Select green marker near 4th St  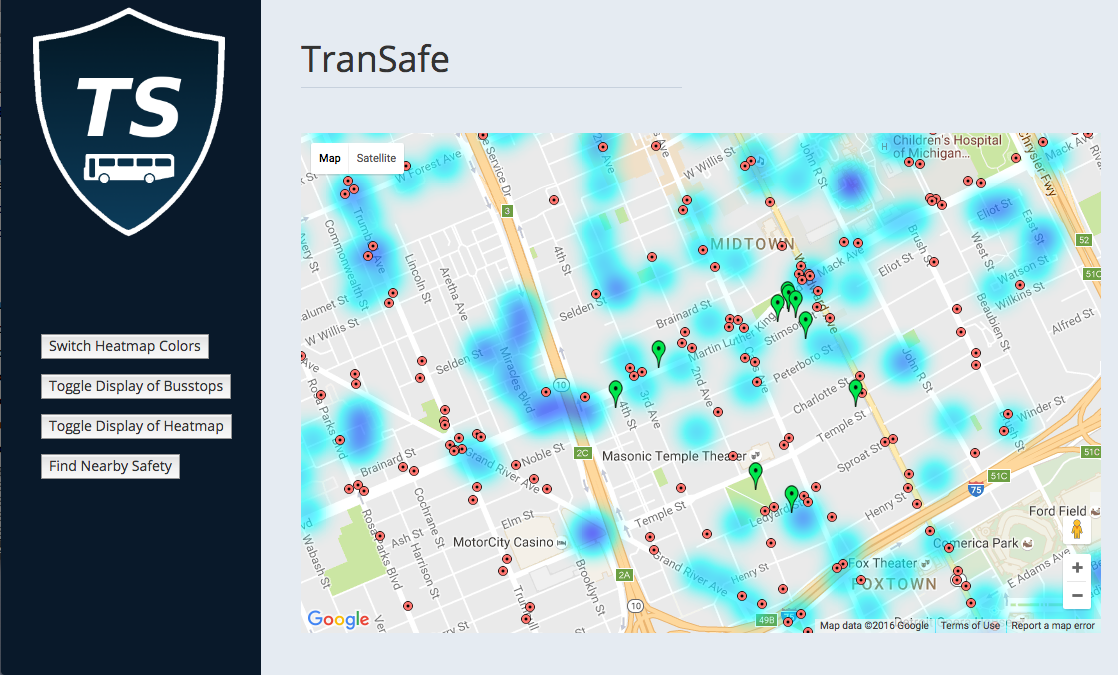point(615,393)
